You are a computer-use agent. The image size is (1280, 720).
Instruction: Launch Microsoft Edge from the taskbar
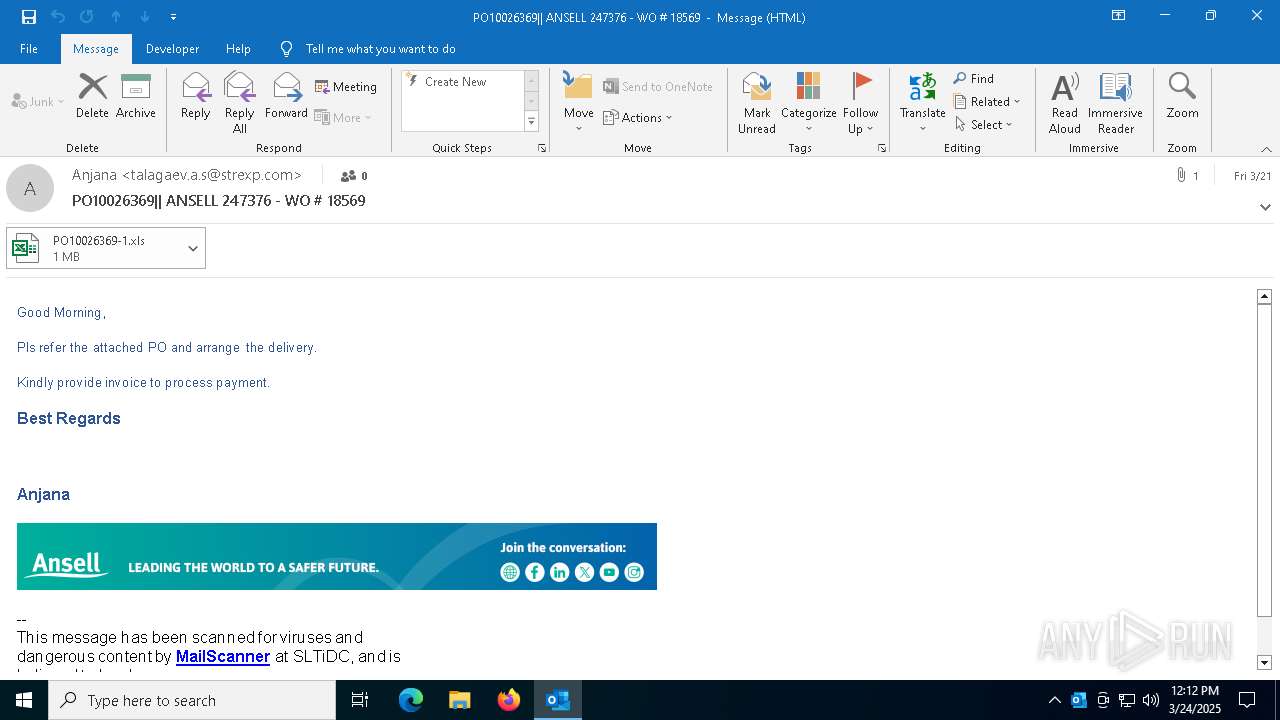click(411, 700)
